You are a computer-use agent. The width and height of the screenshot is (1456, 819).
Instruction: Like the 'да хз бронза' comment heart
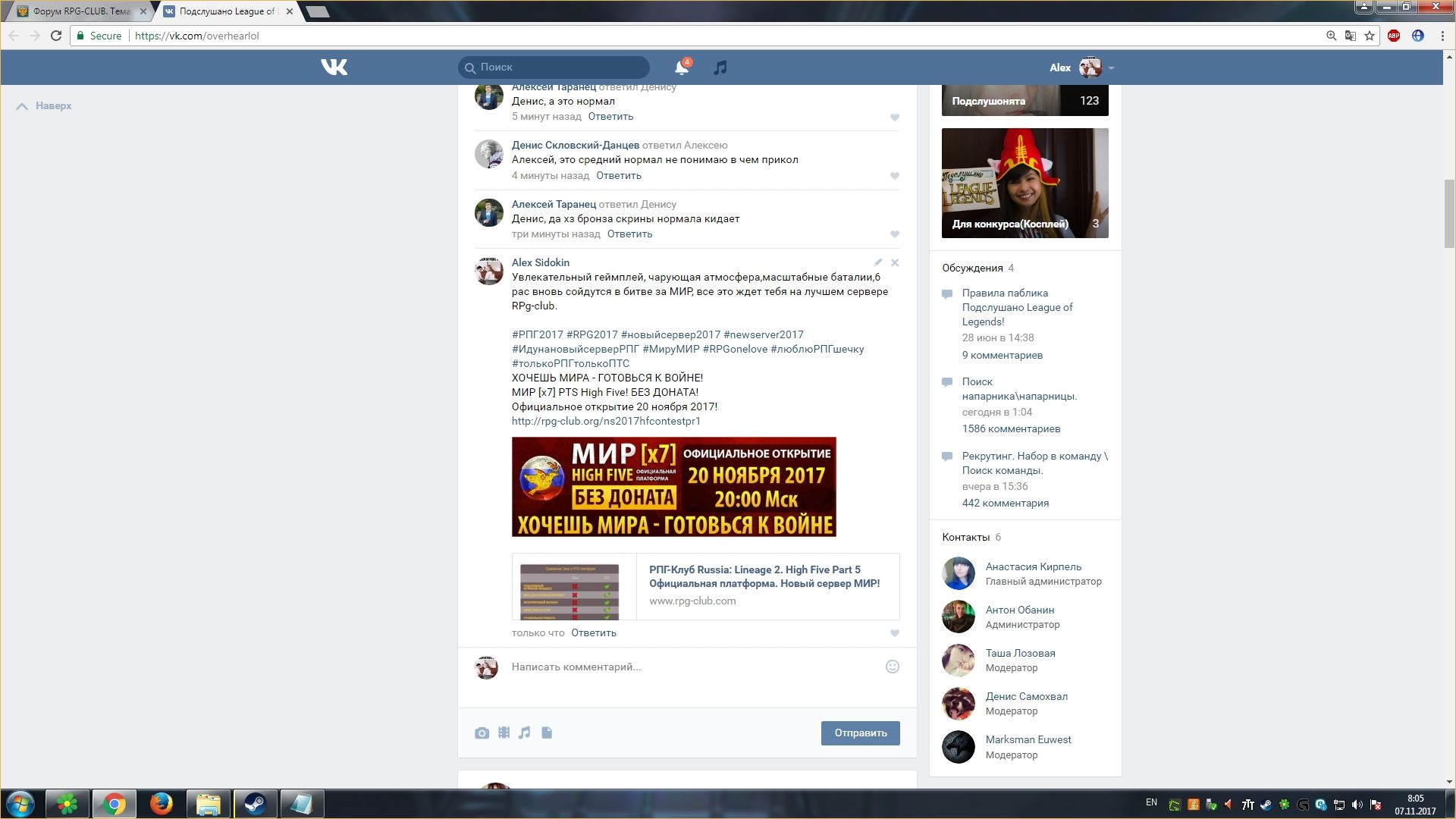point(895,234)
